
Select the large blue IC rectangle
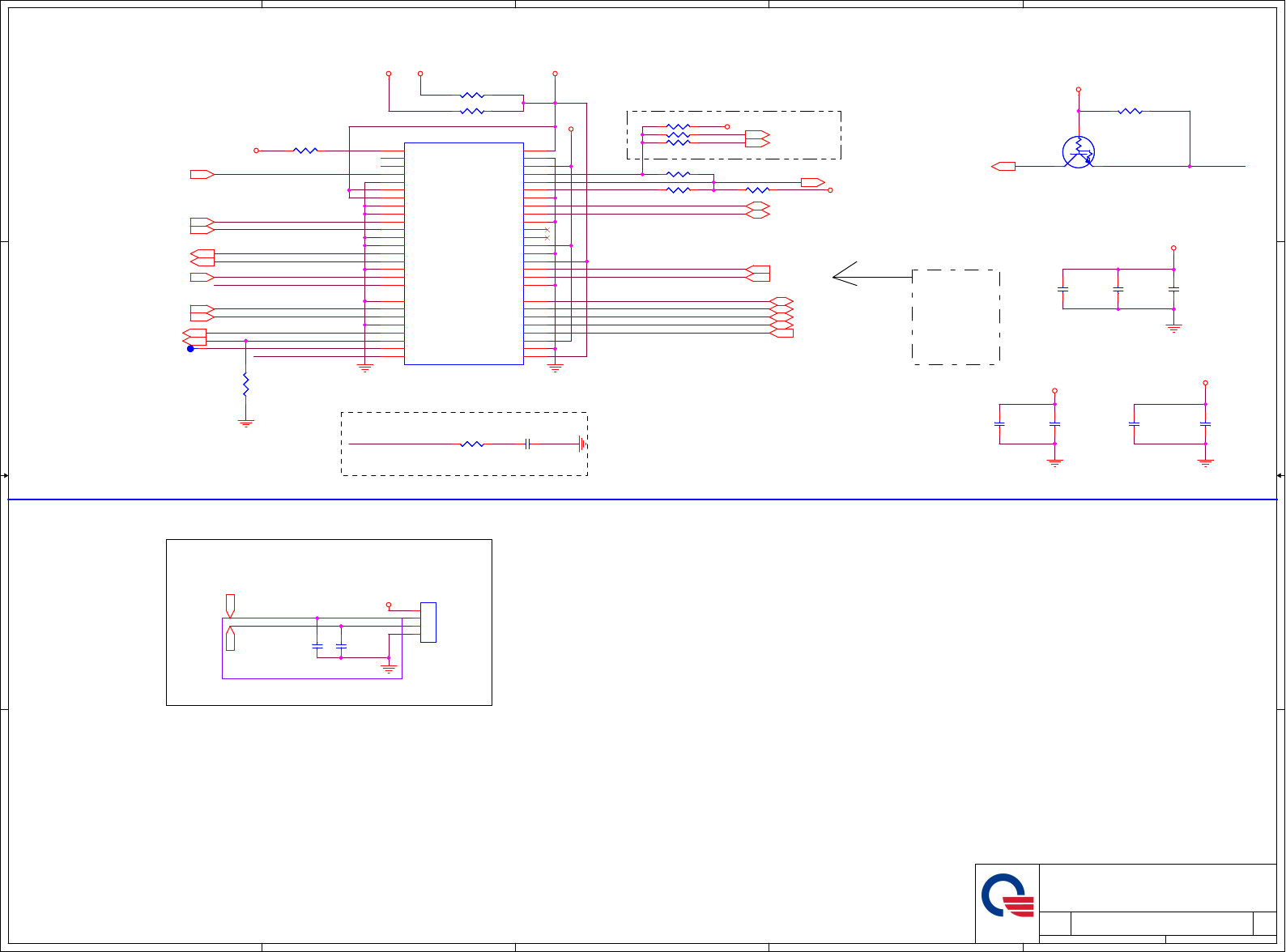point(464,253)
